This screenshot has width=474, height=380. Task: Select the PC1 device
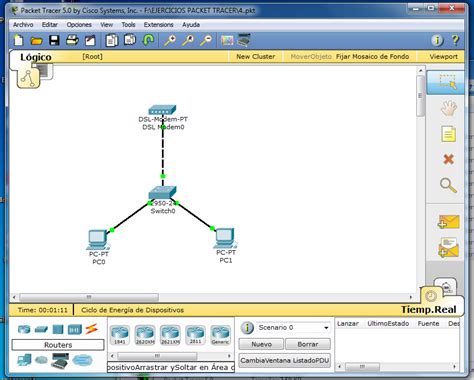(225, 238)
